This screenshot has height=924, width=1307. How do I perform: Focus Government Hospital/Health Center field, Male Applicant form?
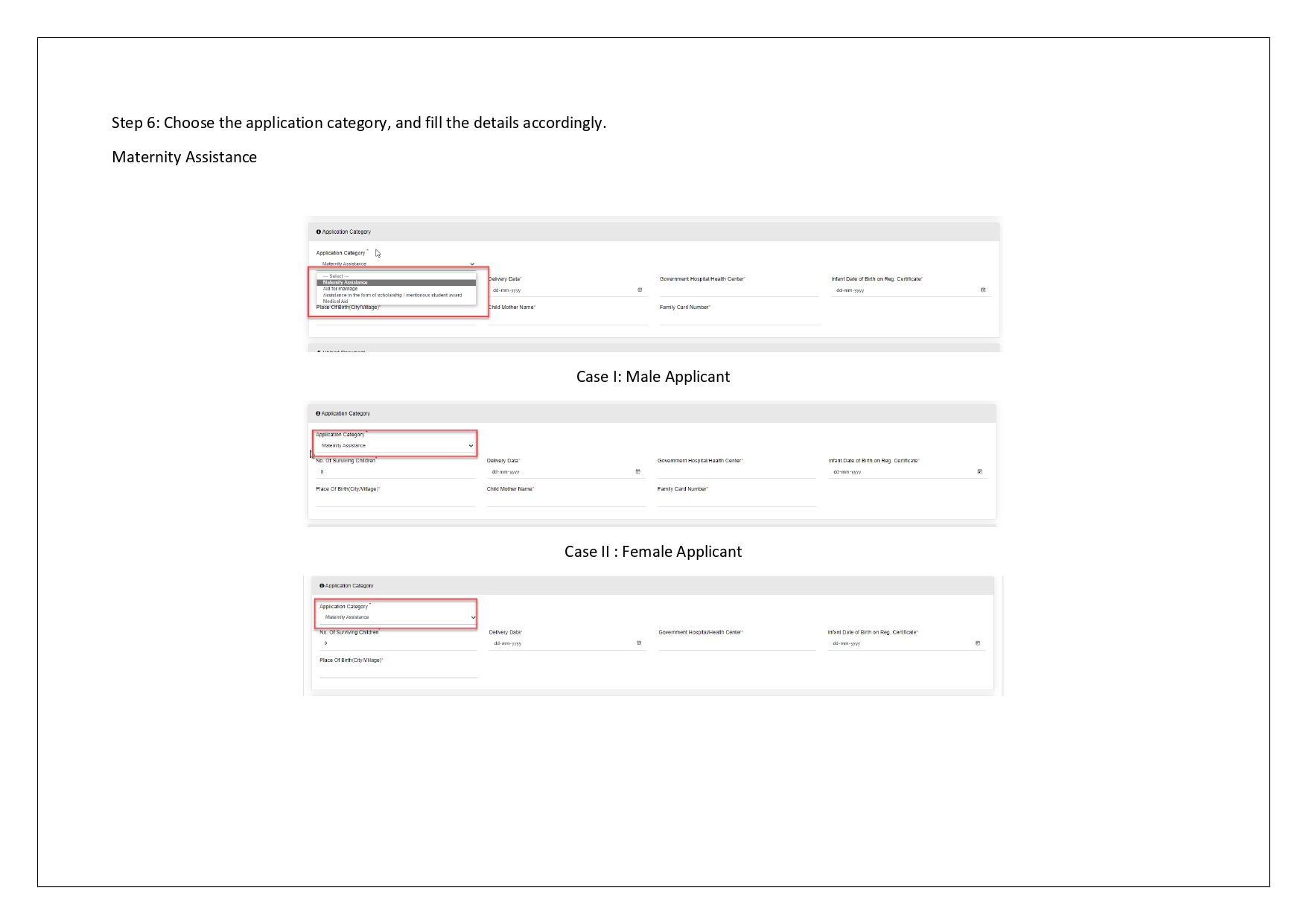[737, 472]
